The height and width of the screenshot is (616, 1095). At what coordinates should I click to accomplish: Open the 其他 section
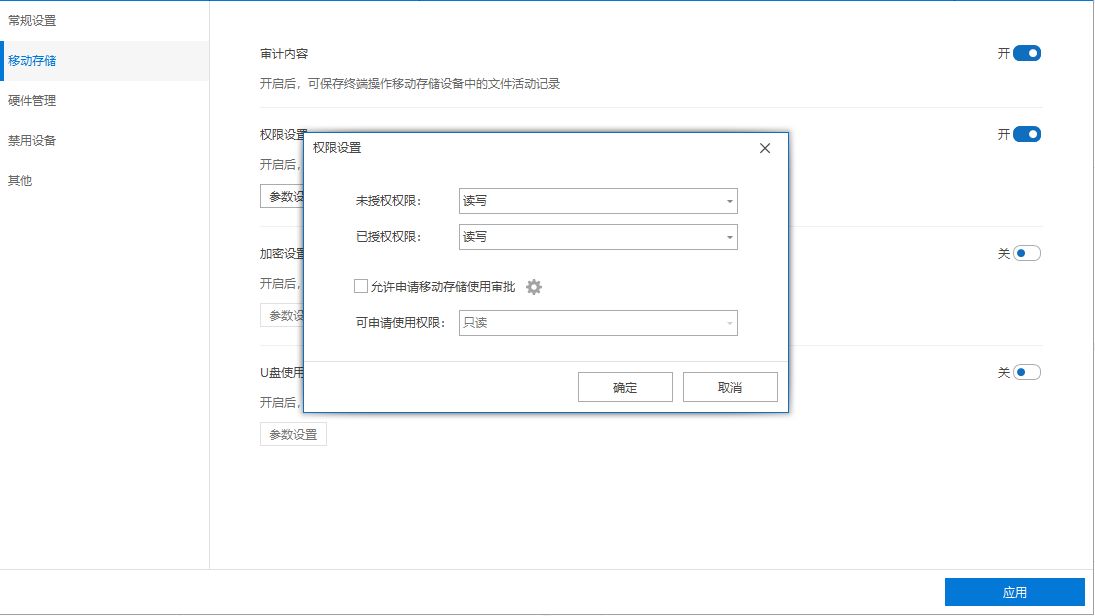coord(105,180)
